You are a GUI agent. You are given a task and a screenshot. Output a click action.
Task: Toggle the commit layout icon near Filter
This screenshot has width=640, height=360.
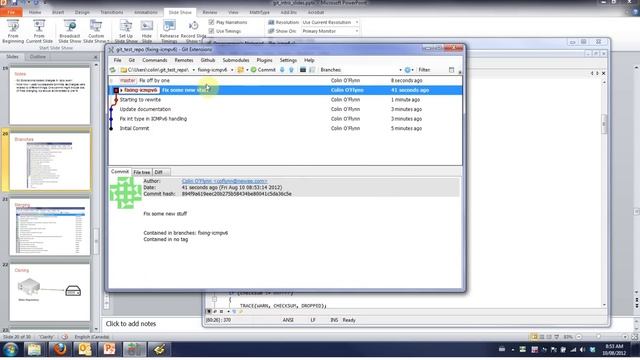click(x=451, y=70)
